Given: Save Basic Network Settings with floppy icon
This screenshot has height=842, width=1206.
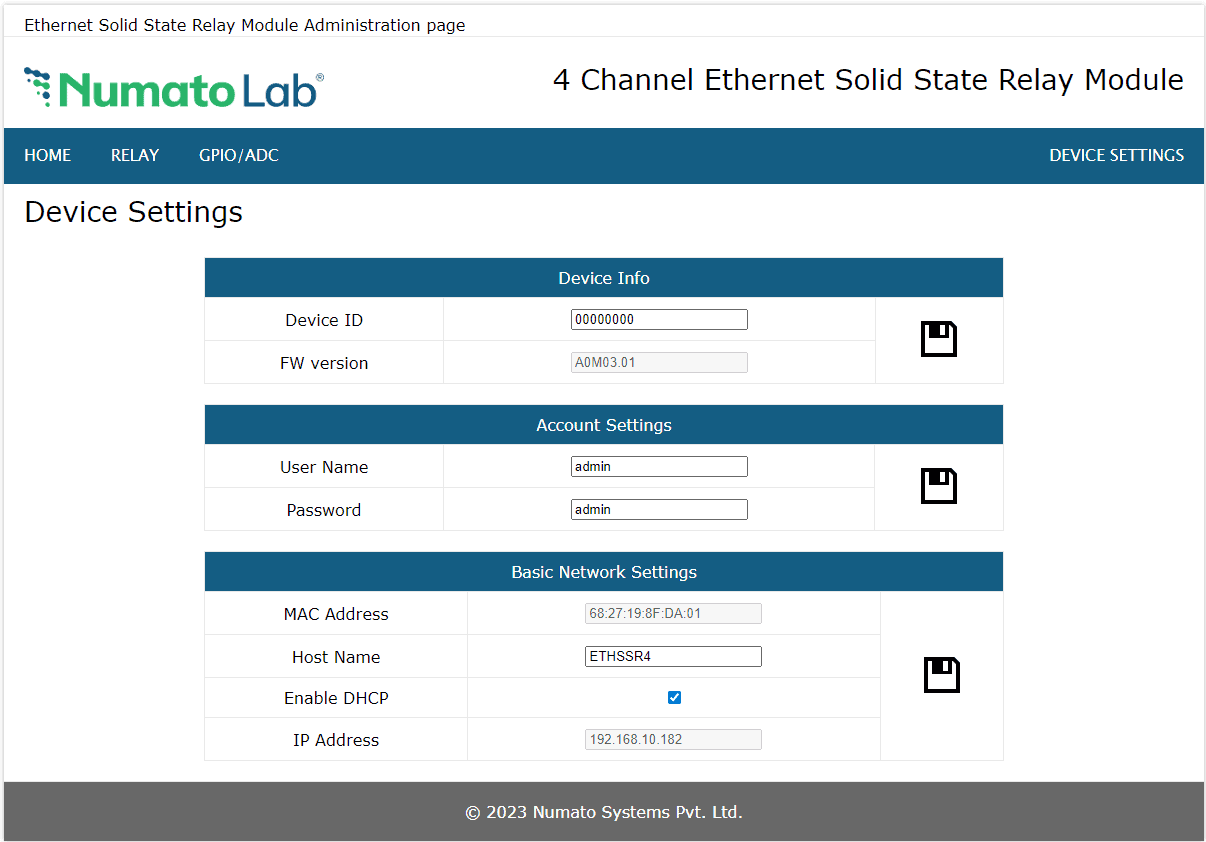Looking at the screenshot, I should [941, 676].
